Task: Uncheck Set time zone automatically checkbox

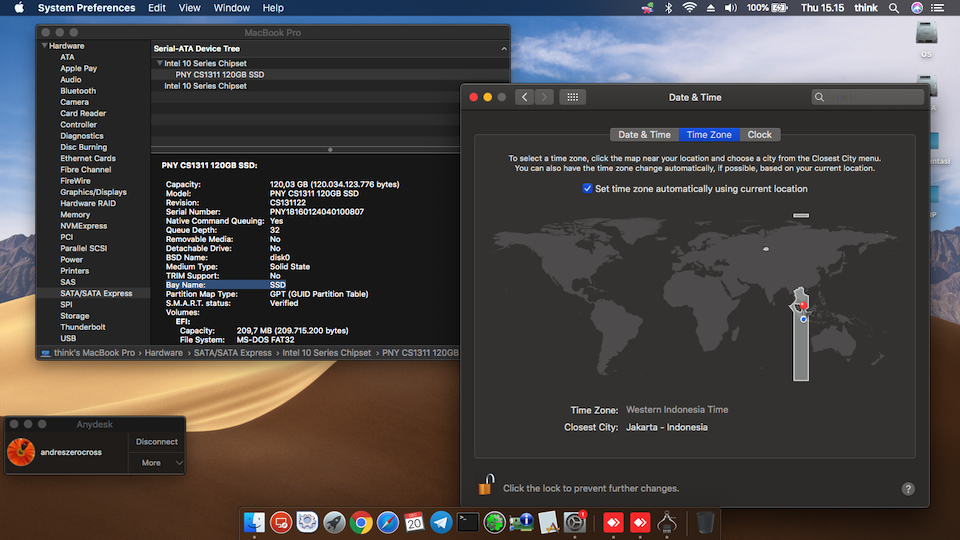Action: tap(587, 188)
